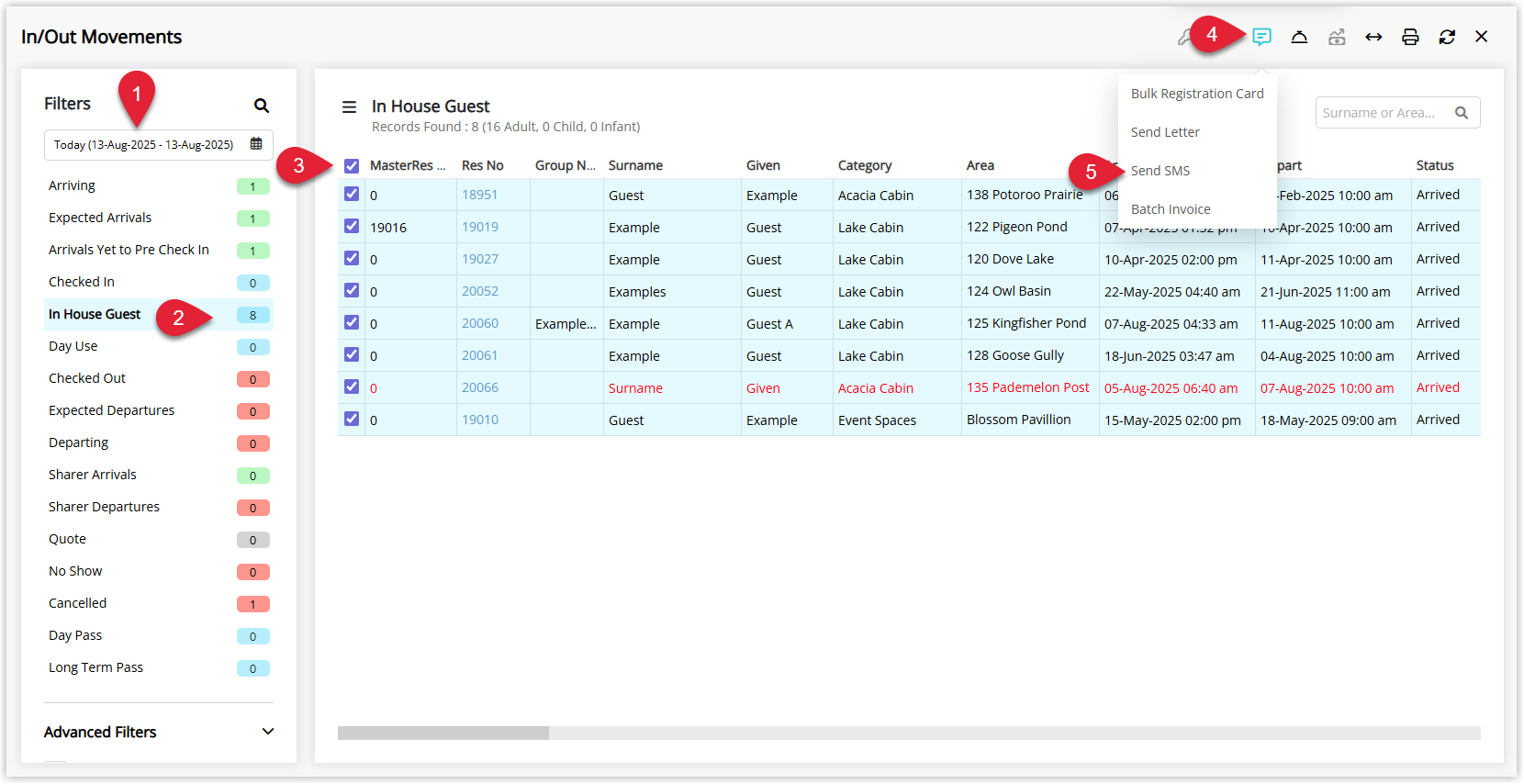This screenshot has height=784, width=1524.
Task: Select the Long Term Pass filter
Action: coord(159,667)
